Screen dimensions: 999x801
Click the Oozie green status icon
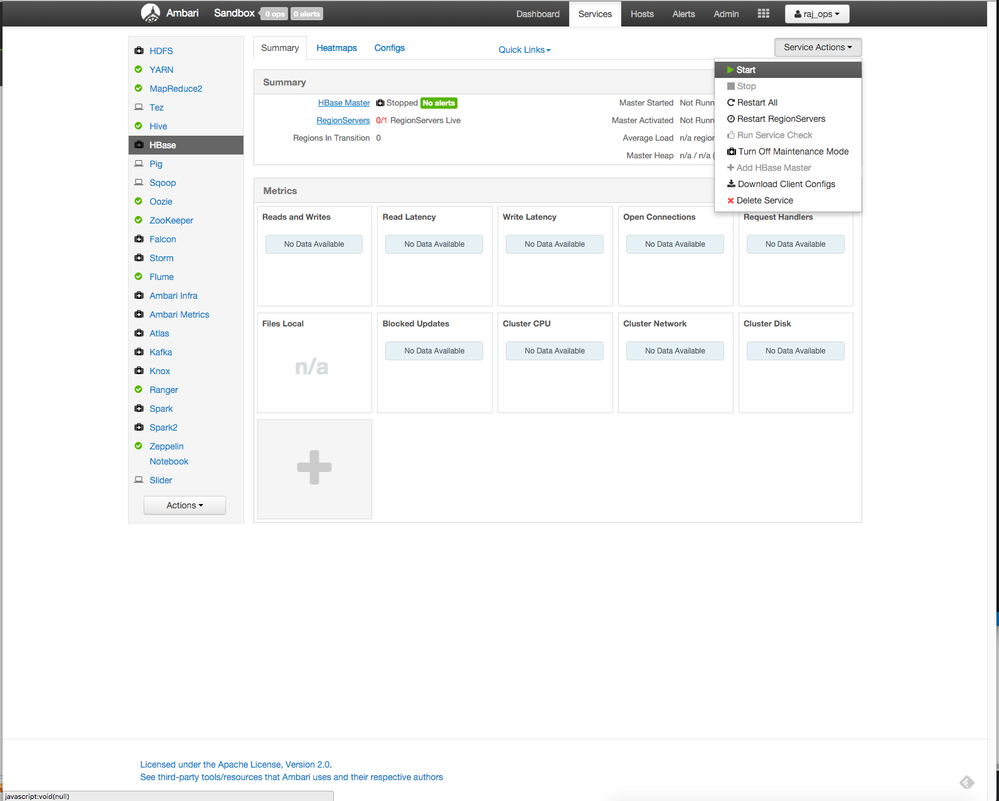pos(138,201)
